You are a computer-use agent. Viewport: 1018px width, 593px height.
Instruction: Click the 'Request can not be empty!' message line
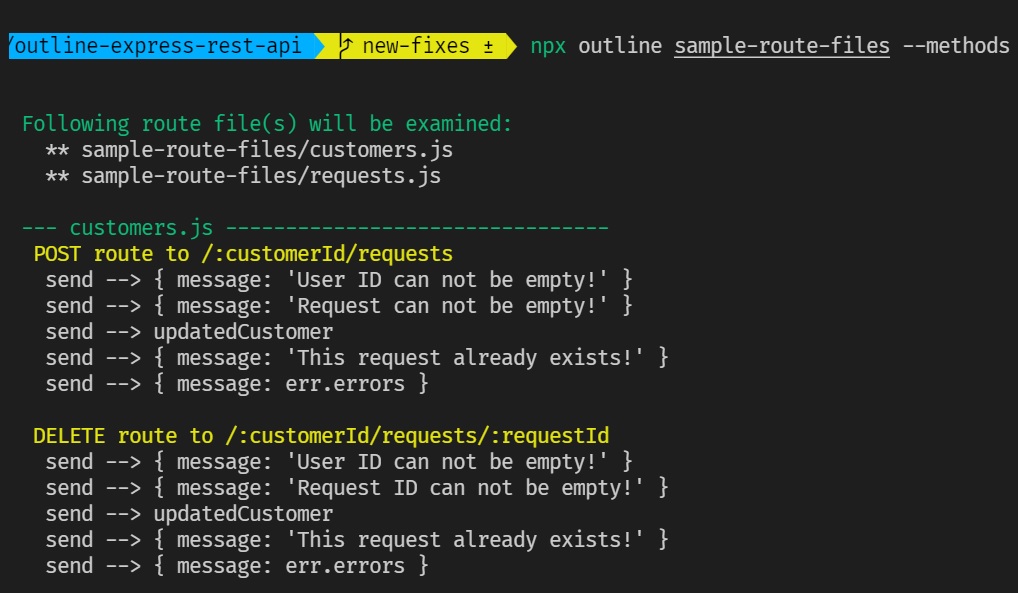coord(339,306)
